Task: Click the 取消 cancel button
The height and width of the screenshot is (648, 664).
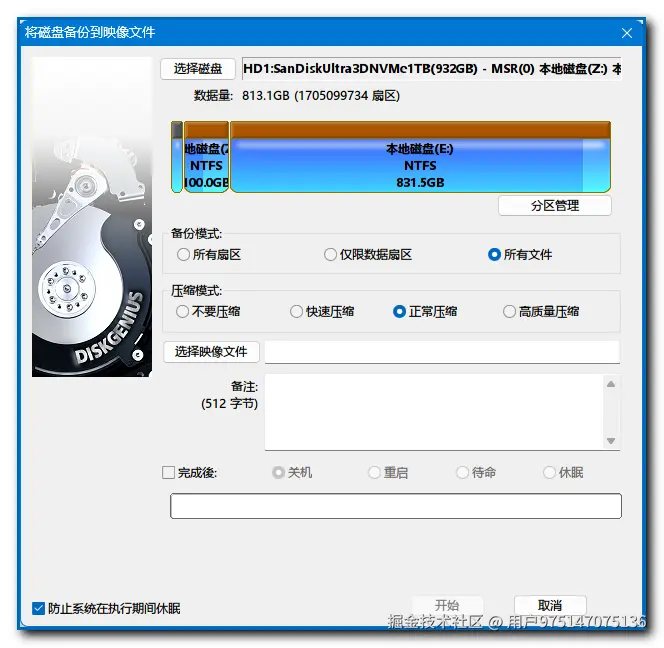Action: point(550,605)
